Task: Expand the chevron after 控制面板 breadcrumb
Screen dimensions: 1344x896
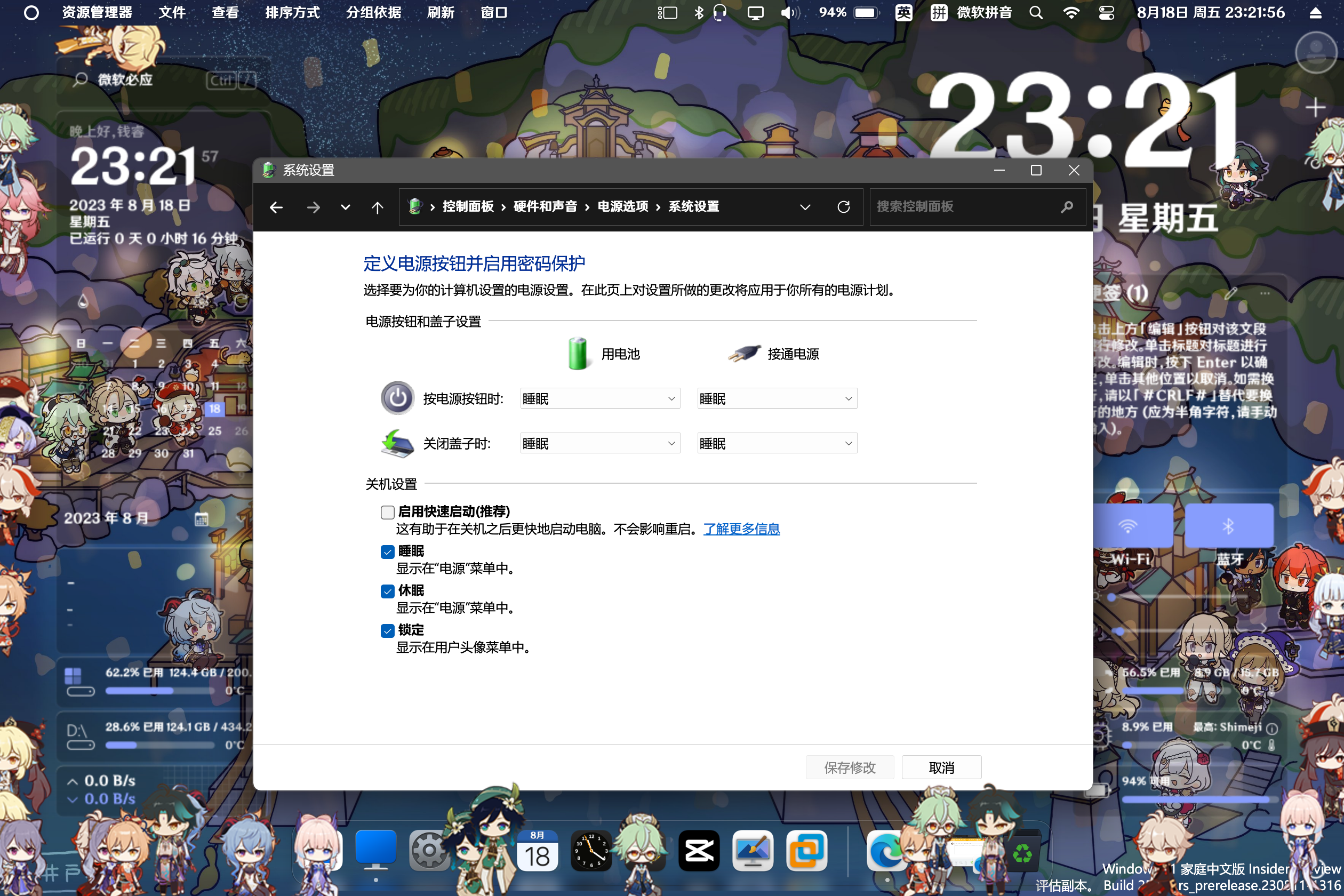Action: [503, 207]
